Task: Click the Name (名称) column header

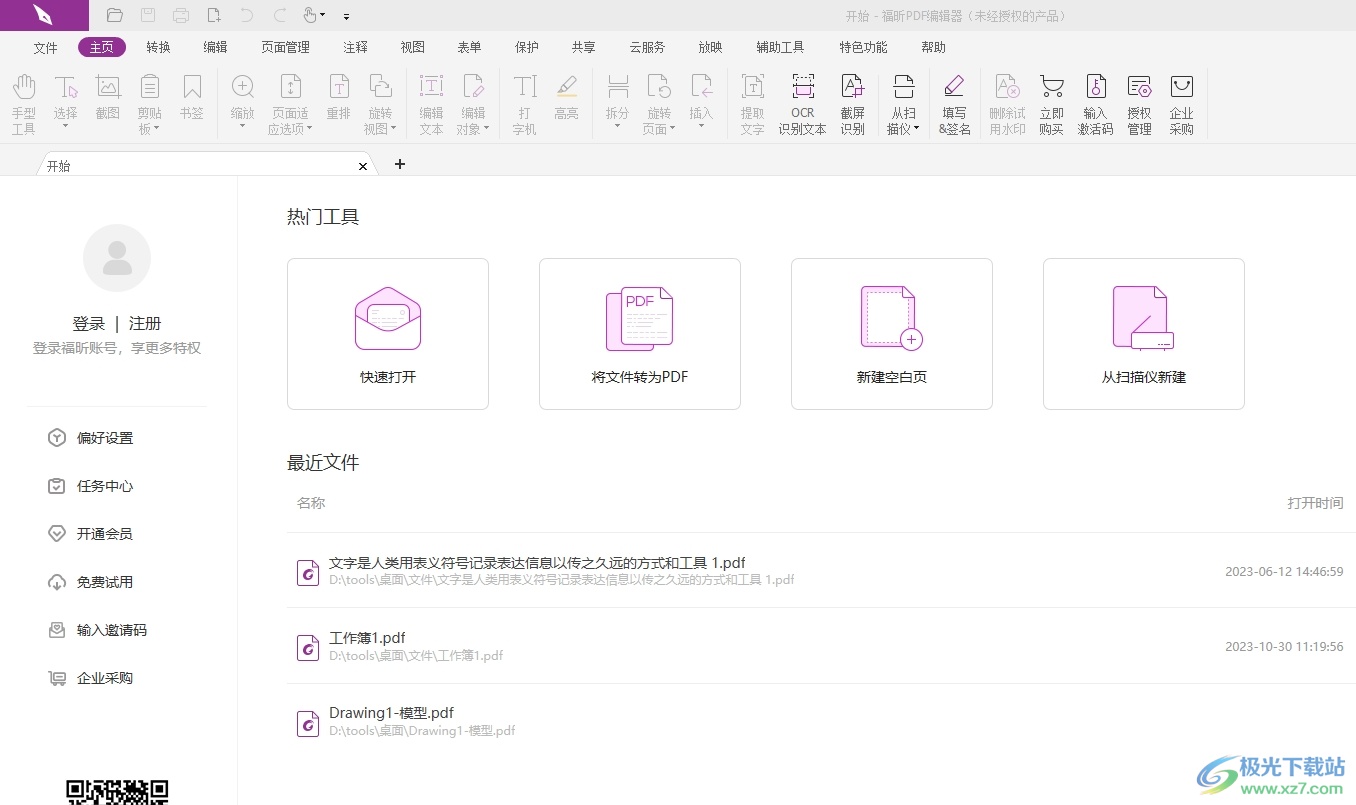Action: click(x=311, y=503)
